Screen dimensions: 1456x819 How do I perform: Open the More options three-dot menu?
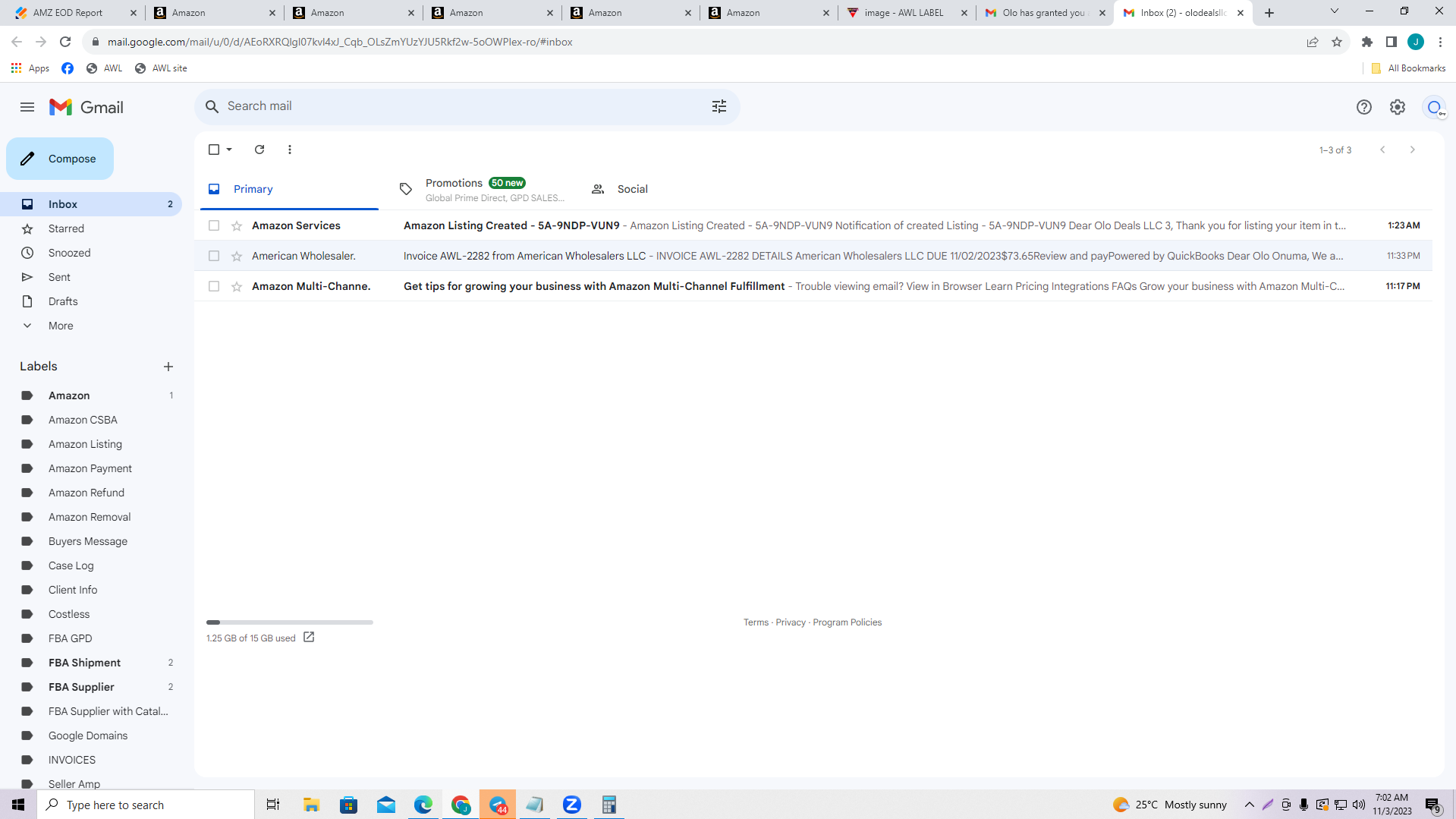290,150
